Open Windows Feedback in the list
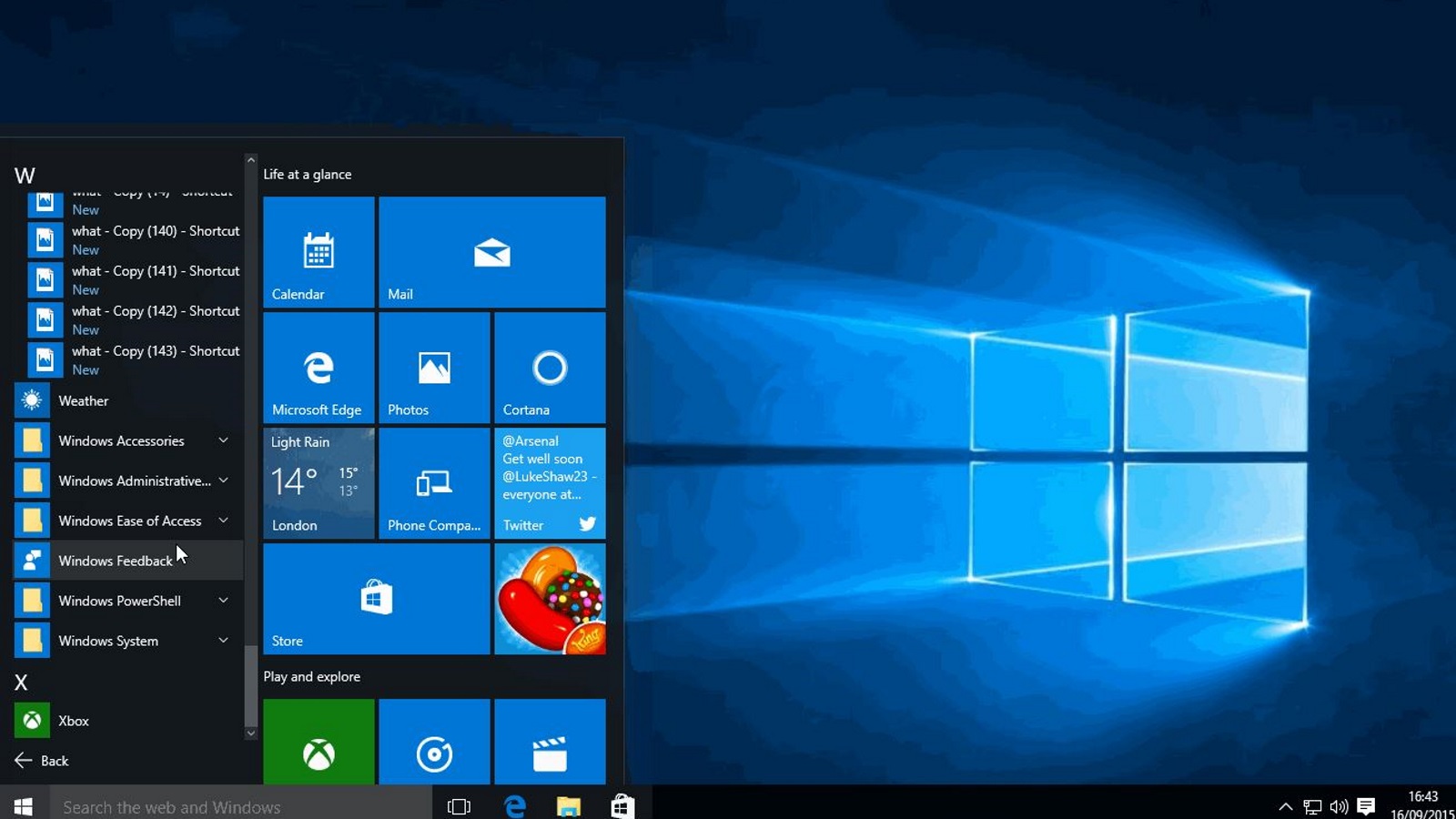 click(128, 561)
